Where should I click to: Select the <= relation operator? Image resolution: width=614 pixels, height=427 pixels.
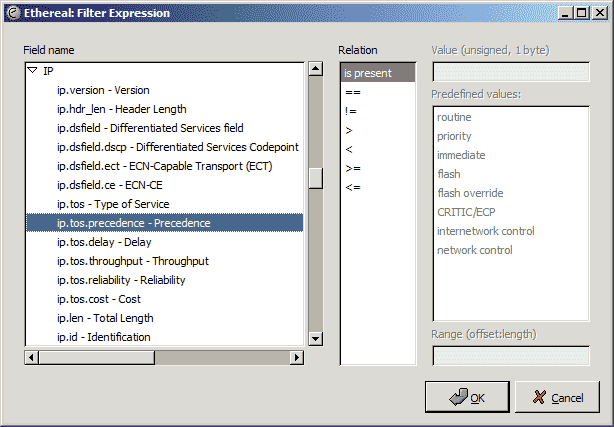tap(378, 187)
